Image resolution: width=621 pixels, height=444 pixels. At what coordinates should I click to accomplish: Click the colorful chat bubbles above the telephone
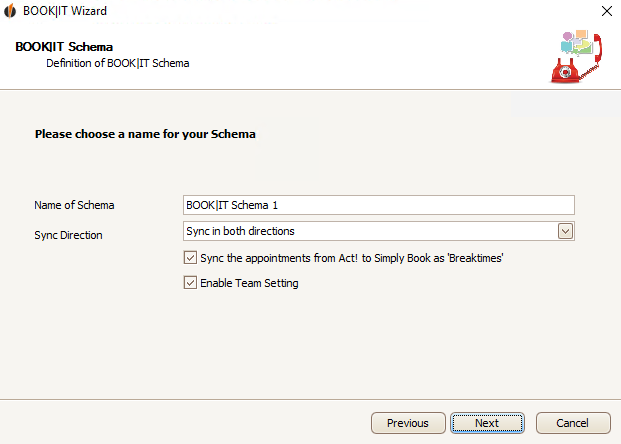point(577,42)
